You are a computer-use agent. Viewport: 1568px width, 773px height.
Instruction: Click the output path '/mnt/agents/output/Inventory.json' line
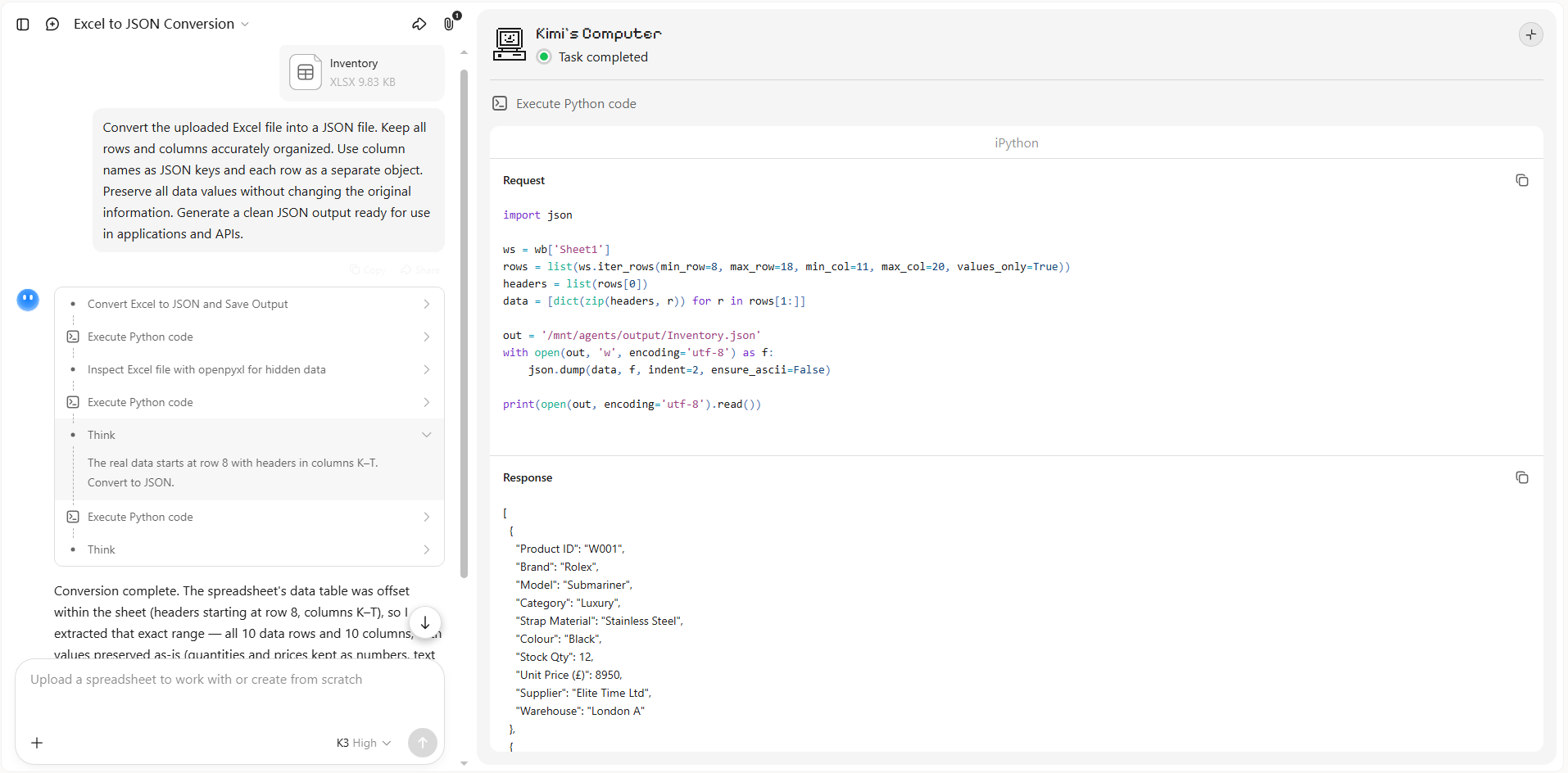click(632, 335)
